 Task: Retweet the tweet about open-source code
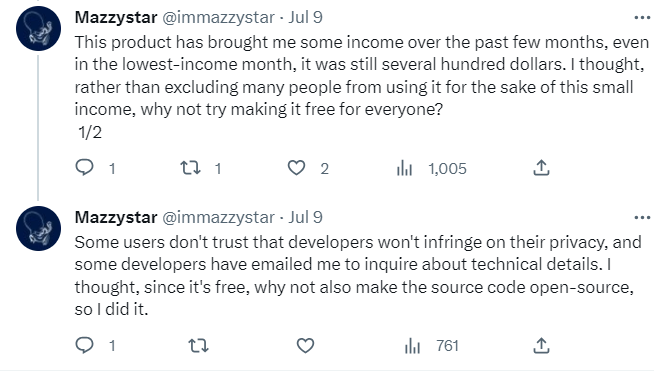point(198,346)
